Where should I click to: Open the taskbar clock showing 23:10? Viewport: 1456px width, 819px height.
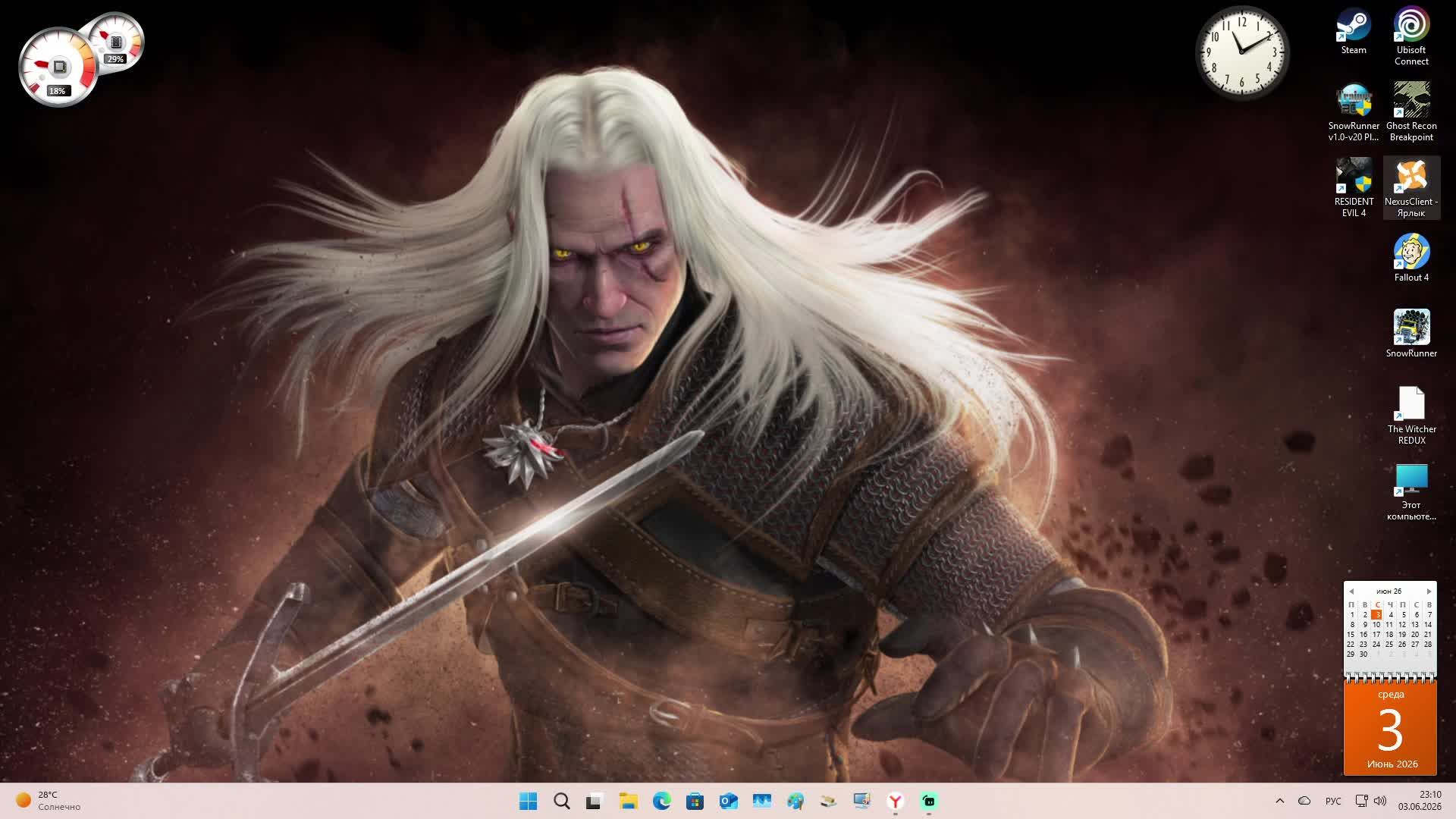tap(1420, 801)
